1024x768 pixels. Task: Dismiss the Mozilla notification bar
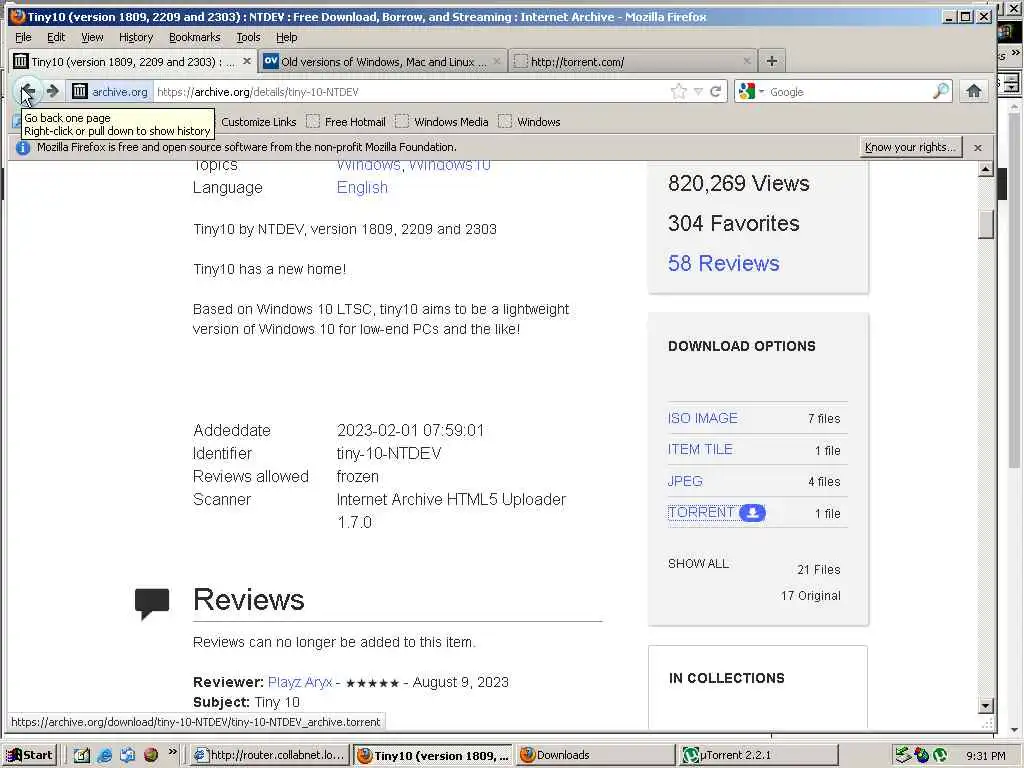tap(978, 148)
